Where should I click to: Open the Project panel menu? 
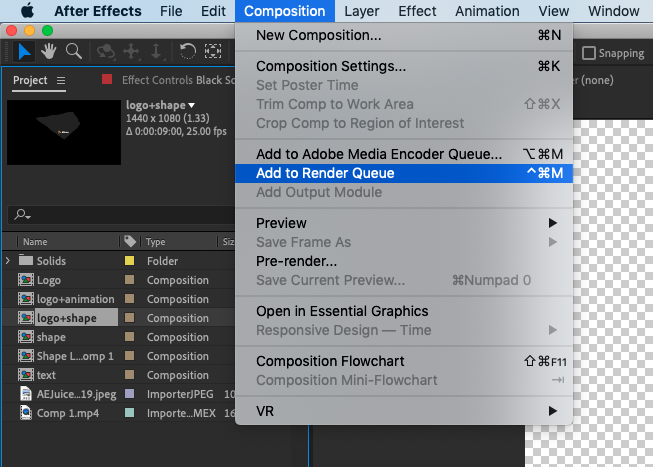click(x=61, y=81)
